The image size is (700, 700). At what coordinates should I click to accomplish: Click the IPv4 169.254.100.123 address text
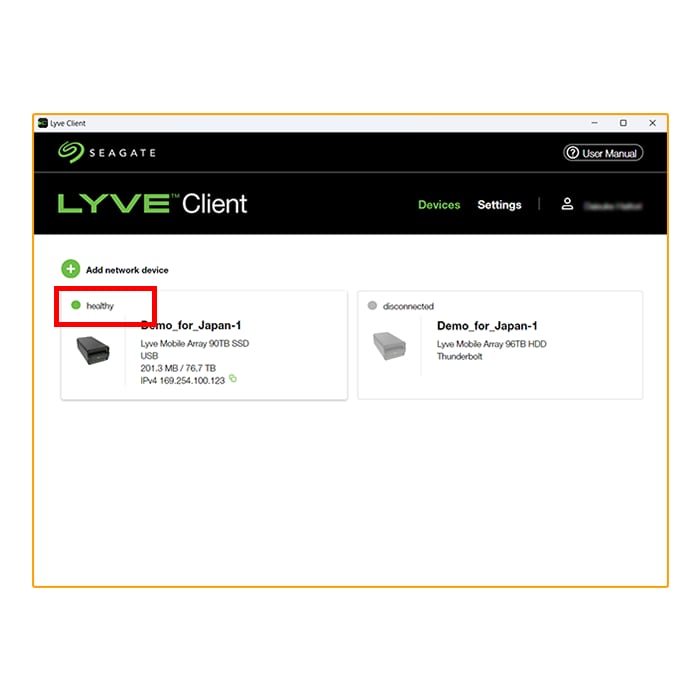[183, 380]
